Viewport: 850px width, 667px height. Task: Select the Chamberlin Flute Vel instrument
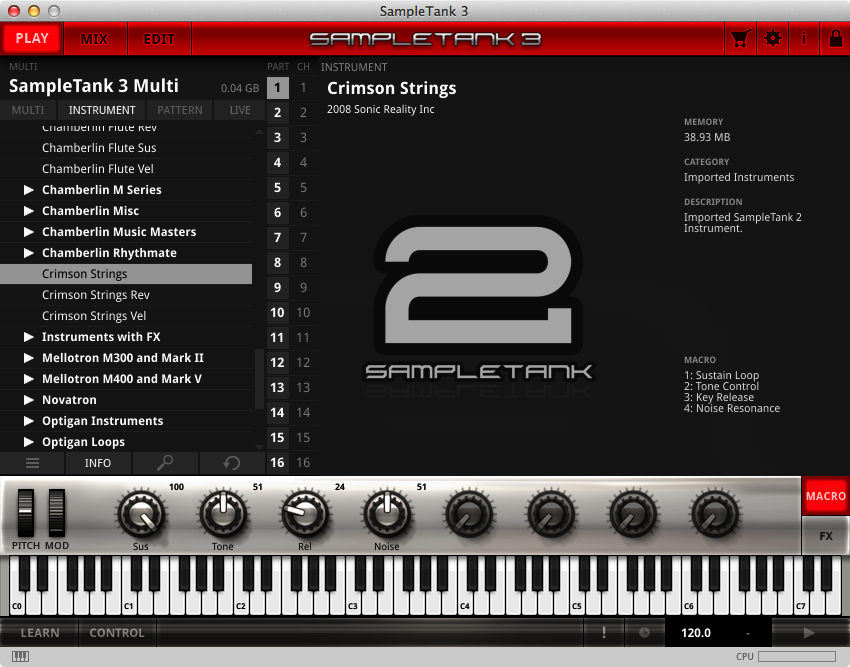coord(126,169)
